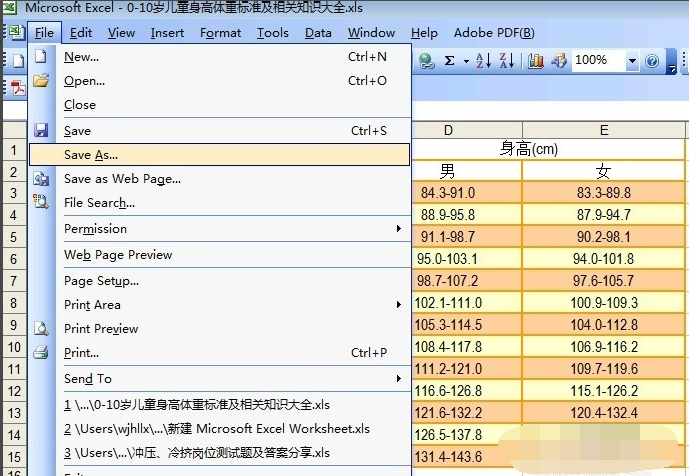Open the Insert menu
Viewport: 689px width, 476px height.
(167, 33)
